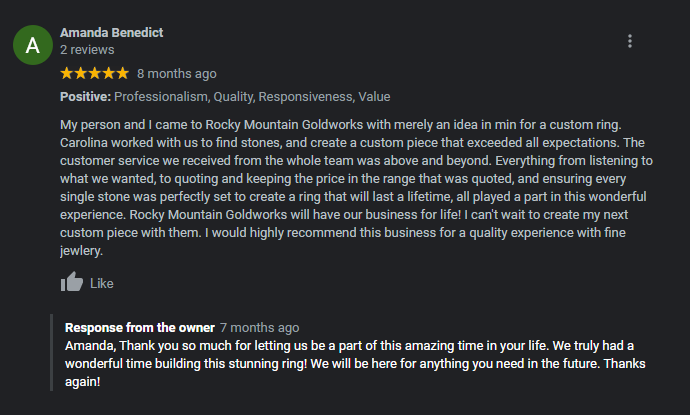This screenshot has width=690, height=415.
Task: Click the second yellow rating star
Action: [81, 73]
